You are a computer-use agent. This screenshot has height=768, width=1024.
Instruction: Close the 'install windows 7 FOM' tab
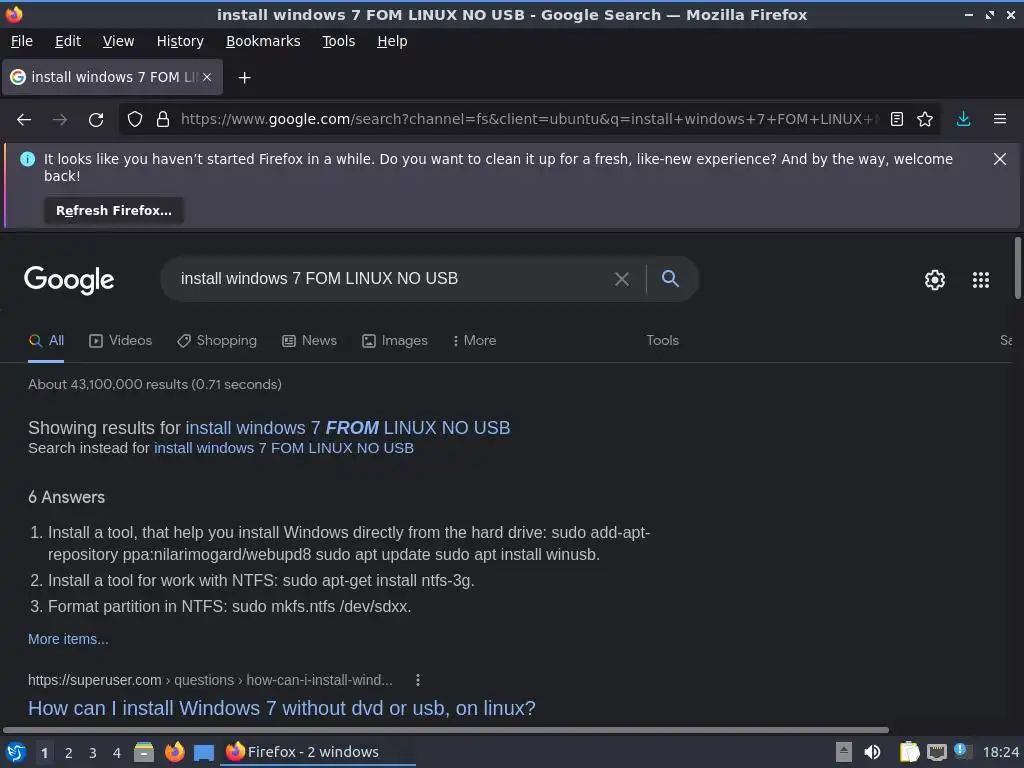(207, 77)
